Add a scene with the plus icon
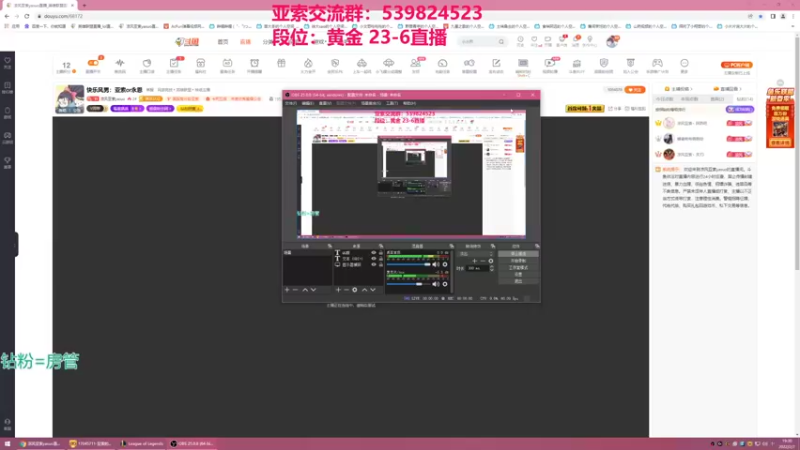The height and width of the screenshot is (450, 800). coord(287,290)
